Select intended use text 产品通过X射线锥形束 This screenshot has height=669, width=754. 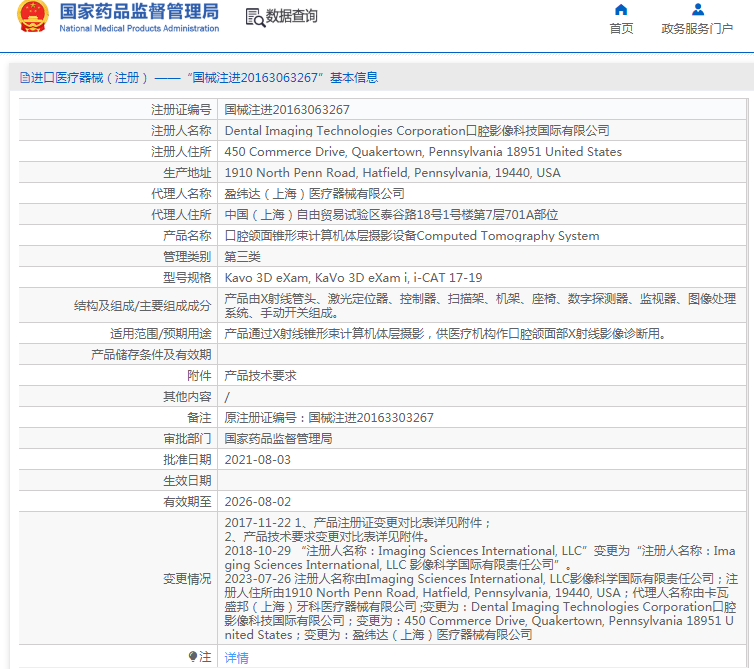point(445,333)
